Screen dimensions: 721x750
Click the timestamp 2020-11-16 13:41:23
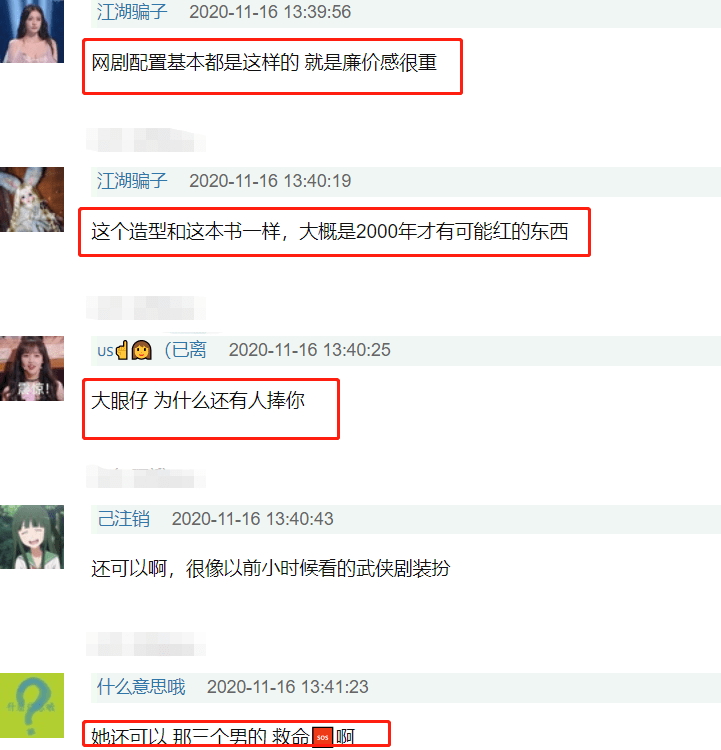(x=288, y=687)
